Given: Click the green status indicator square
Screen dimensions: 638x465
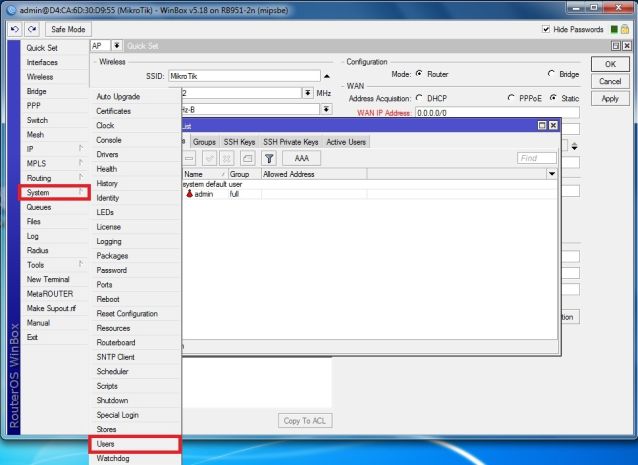Looking at the screenshot, I should pos(614,29).
